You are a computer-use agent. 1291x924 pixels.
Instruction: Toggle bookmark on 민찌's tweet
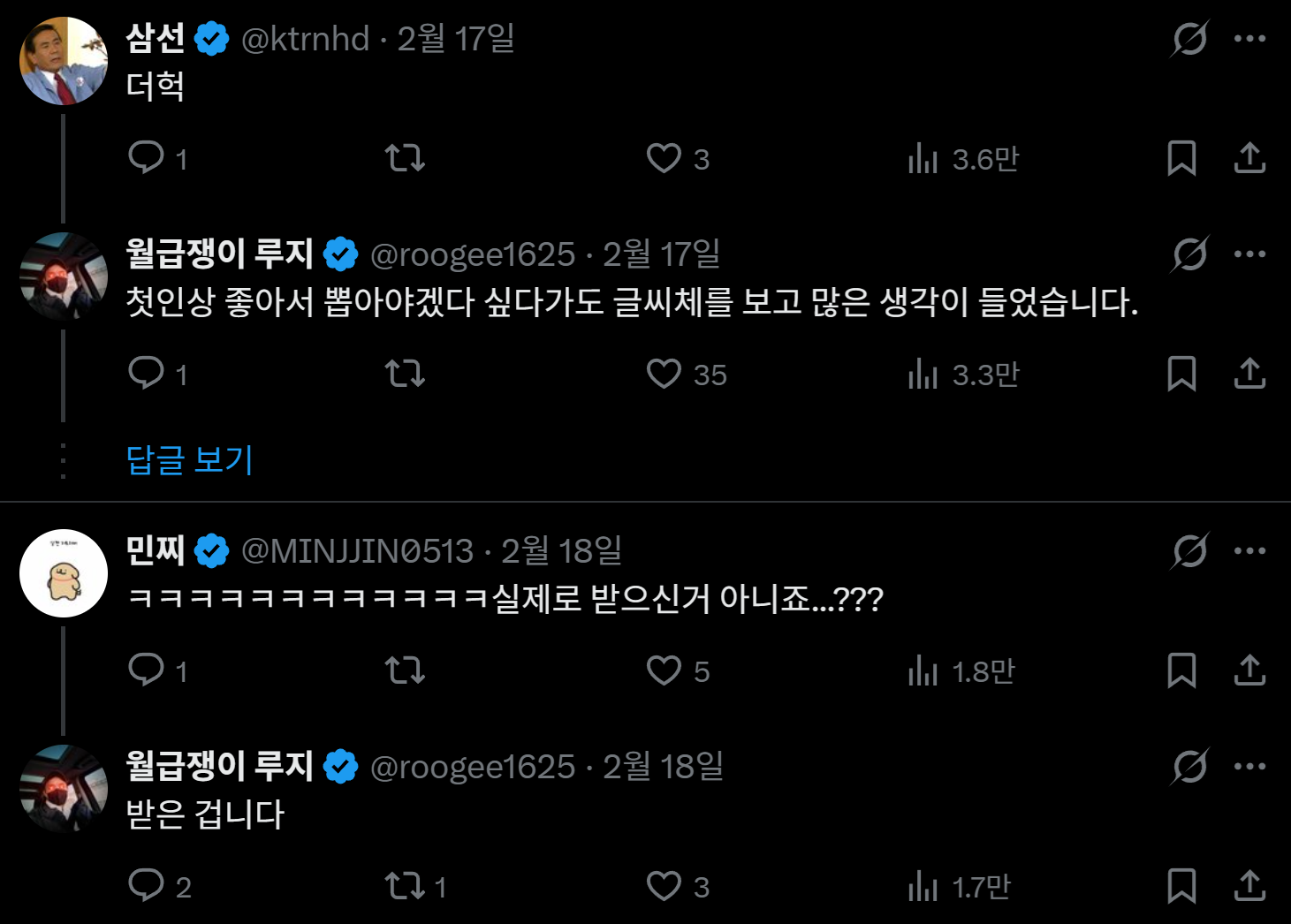(1181, 671)
